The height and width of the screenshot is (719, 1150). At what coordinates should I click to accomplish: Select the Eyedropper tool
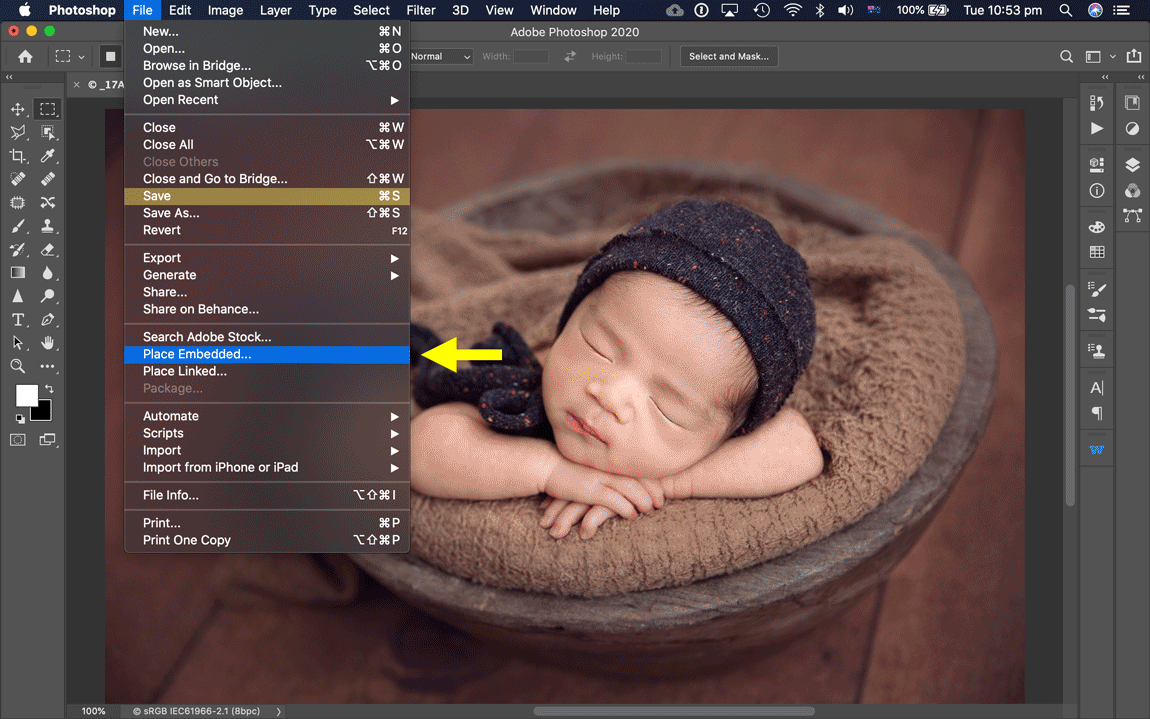coord(47,155)
